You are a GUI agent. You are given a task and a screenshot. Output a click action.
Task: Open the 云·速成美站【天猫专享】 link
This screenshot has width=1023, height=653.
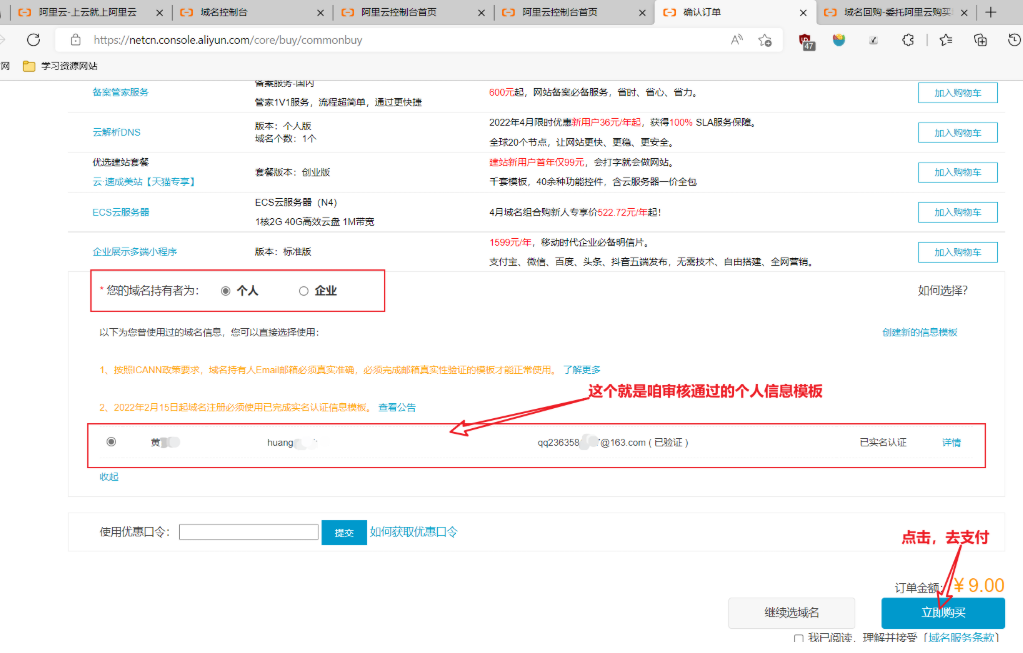pos(144,181)
